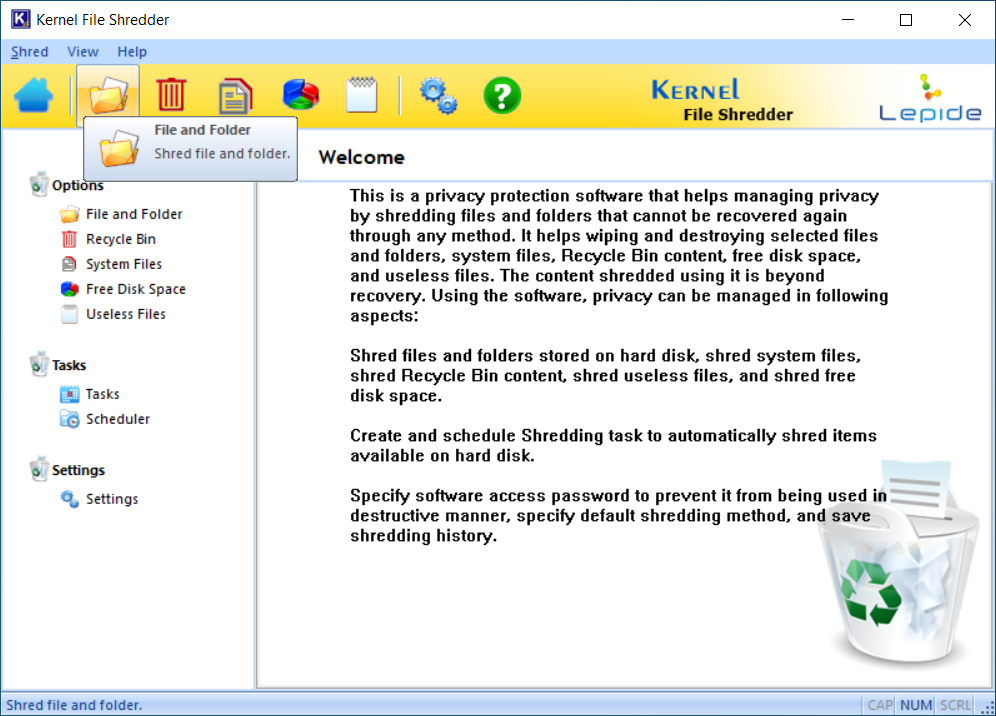
Task: Select System Files in sidebar
Action: (124, 264)
